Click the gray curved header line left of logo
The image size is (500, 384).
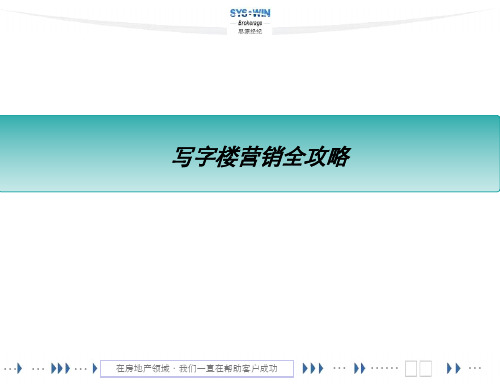coord(113,23)
